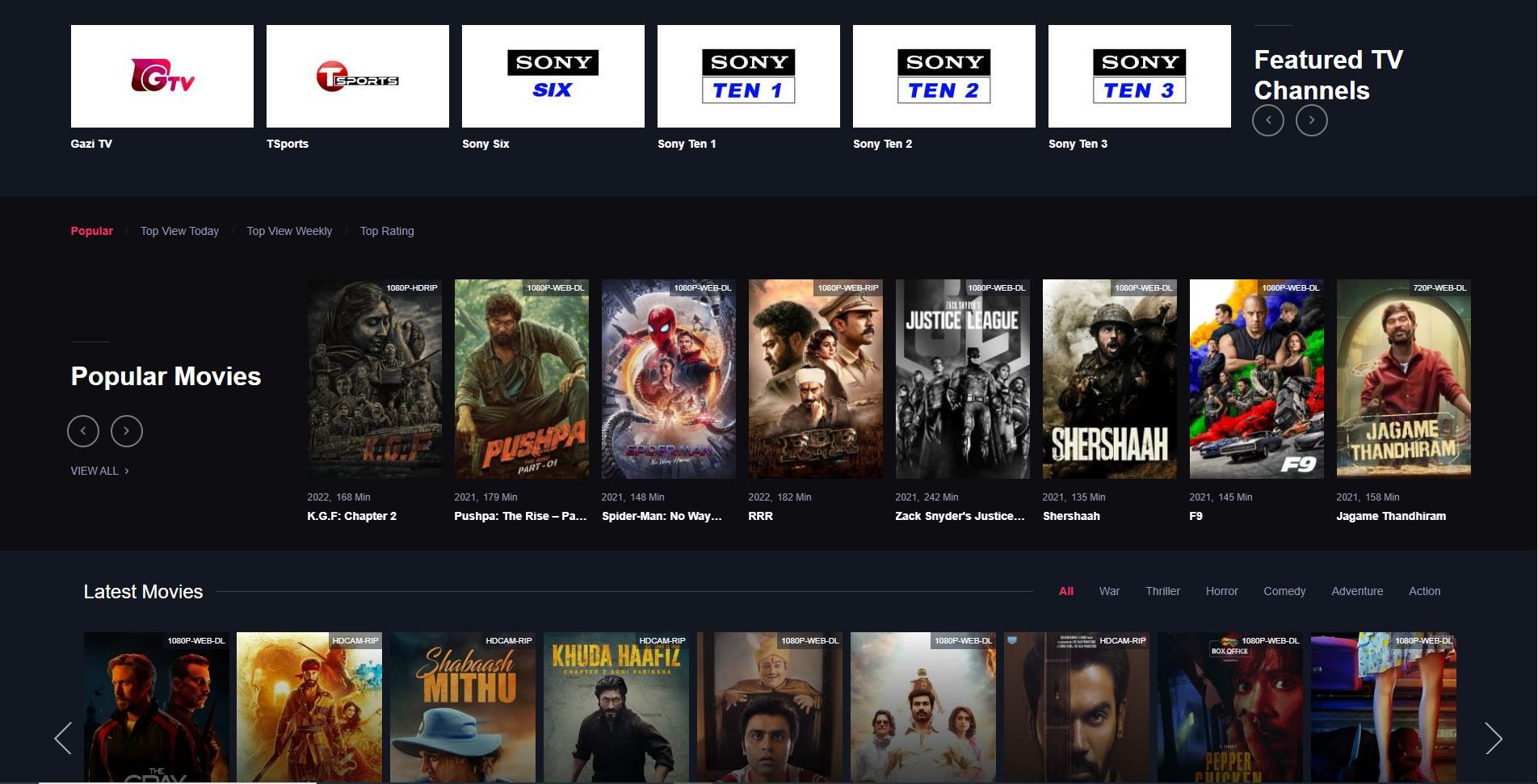
Task: Open Pepper Chicken latest movie poster
Action: point(1230,707)
